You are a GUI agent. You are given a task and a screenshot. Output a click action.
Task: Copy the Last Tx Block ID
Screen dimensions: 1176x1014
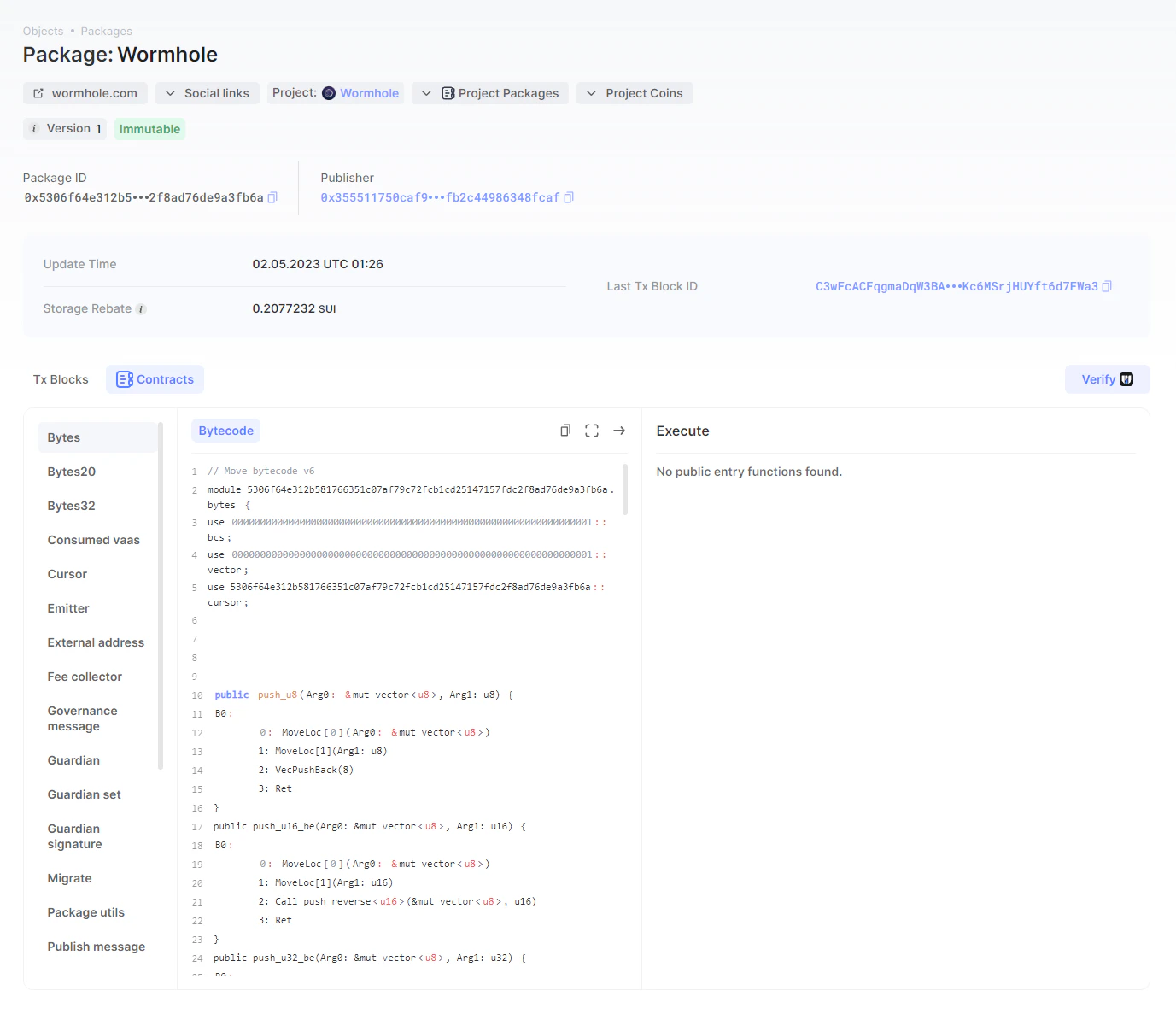(1107, 286)
